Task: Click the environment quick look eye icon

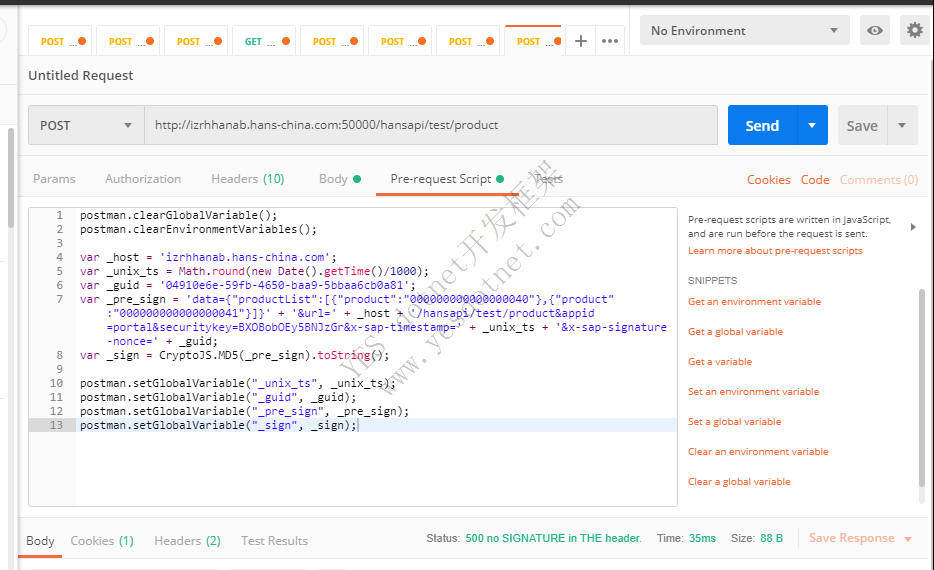Action: pyautogui.click(x=874, y=30)
